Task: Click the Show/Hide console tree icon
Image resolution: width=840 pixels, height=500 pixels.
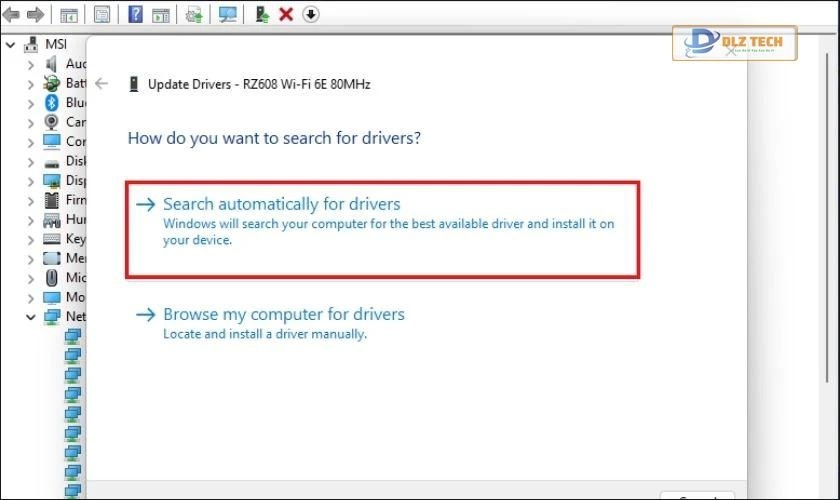Action: pos(69,14)
